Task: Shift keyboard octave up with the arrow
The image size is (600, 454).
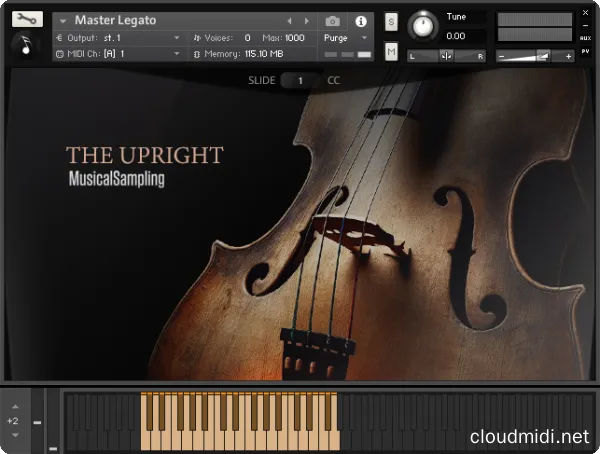Action: 15,407
